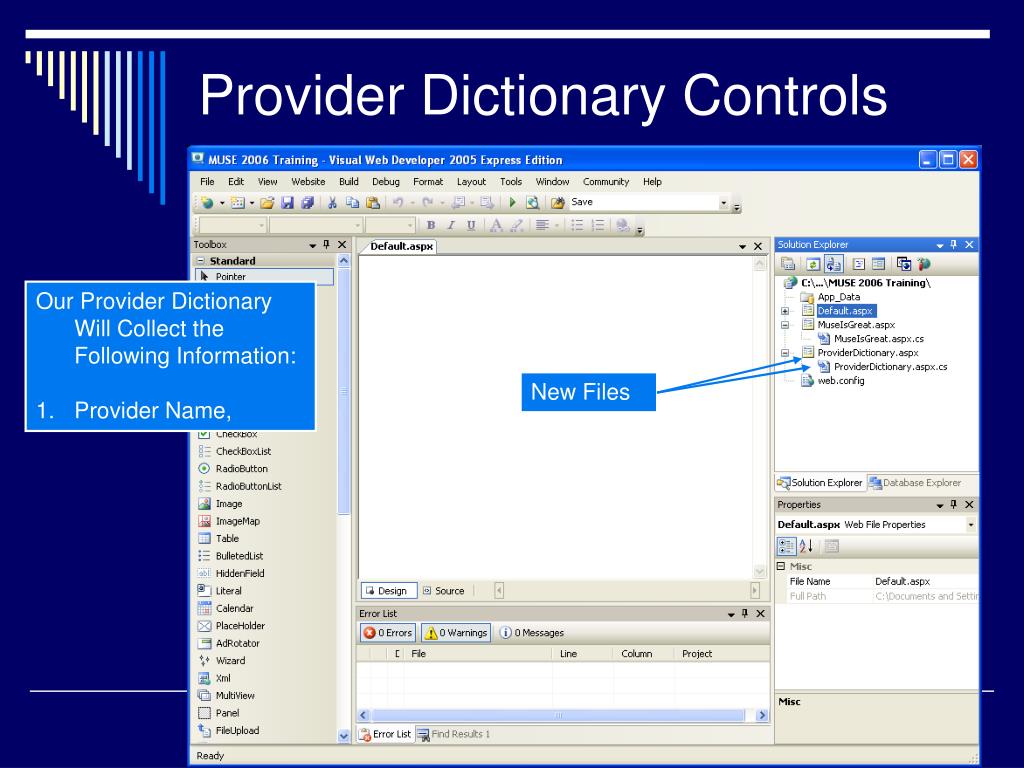This screenshot has width=1024, height=768.
Task: Toggle Categorized view in Properties panel
Action: pos(786,546)
